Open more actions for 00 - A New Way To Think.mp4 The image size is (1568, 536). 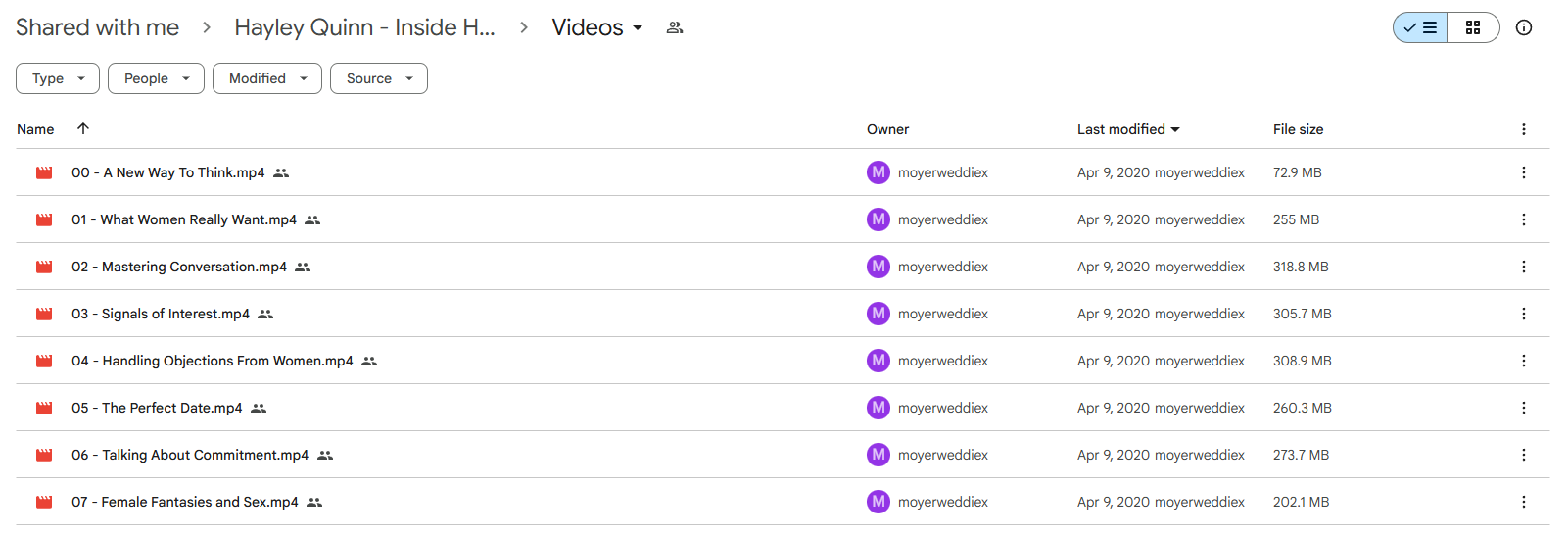(x=1523, y=172)
